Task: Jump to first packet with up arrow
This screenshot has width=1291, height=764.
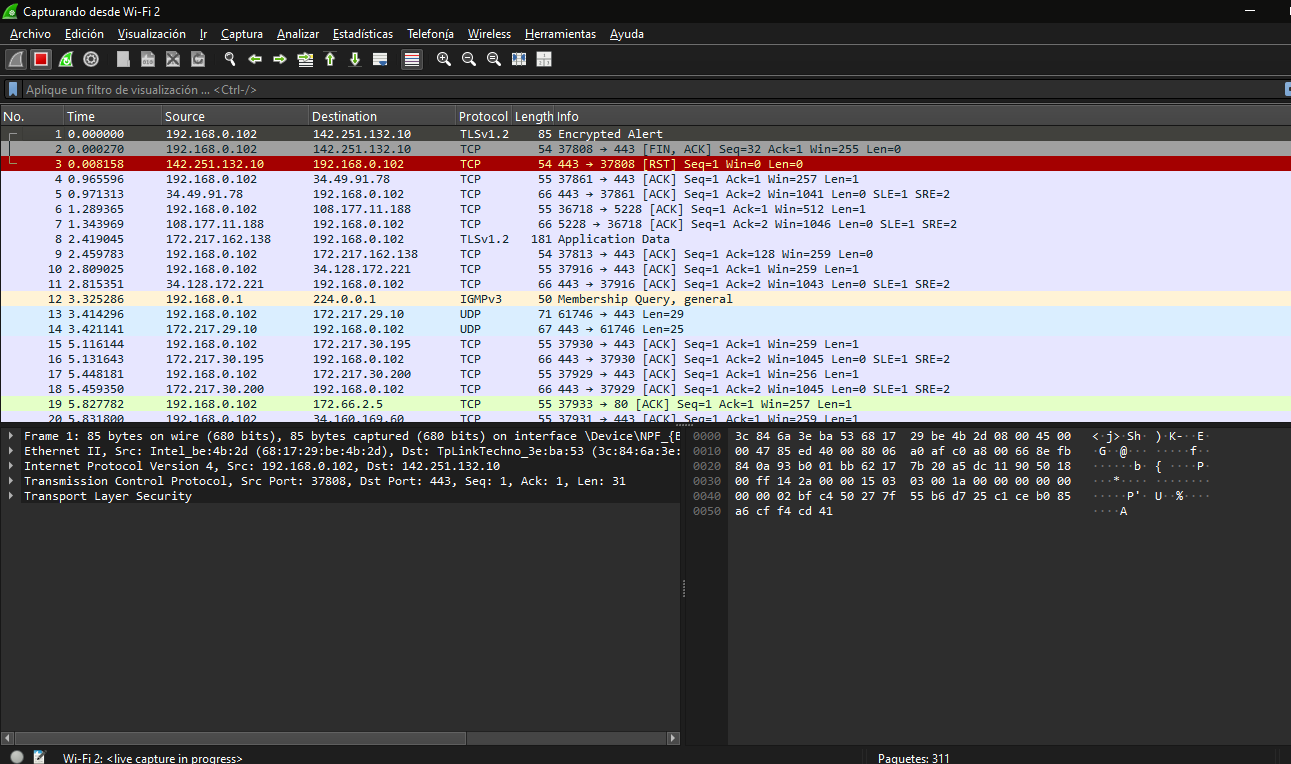Action: click(330, 59)
